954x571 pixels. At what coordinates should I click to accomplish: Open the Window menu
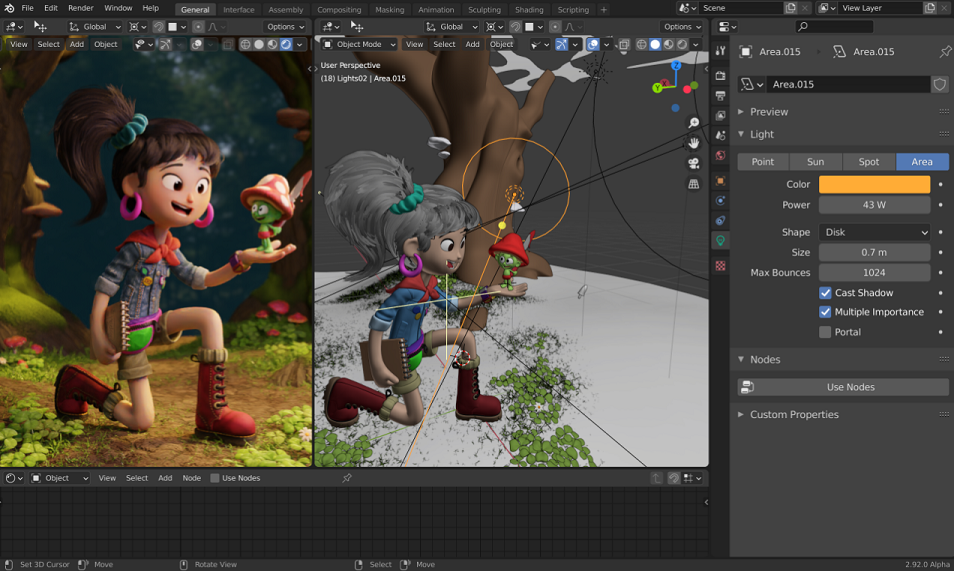[x=118, y=8]
